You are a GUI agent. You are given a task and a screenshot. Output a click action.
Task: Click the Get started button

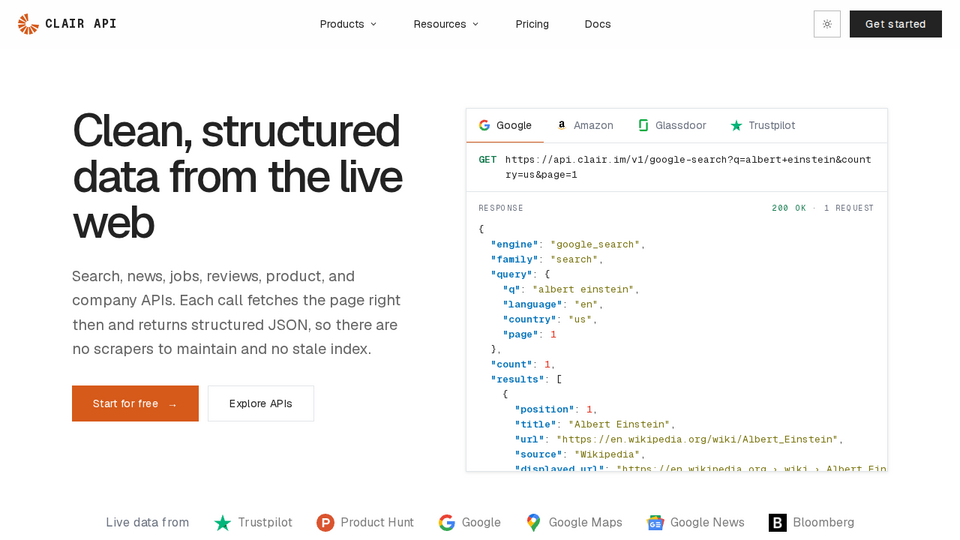tap(895, 24)
